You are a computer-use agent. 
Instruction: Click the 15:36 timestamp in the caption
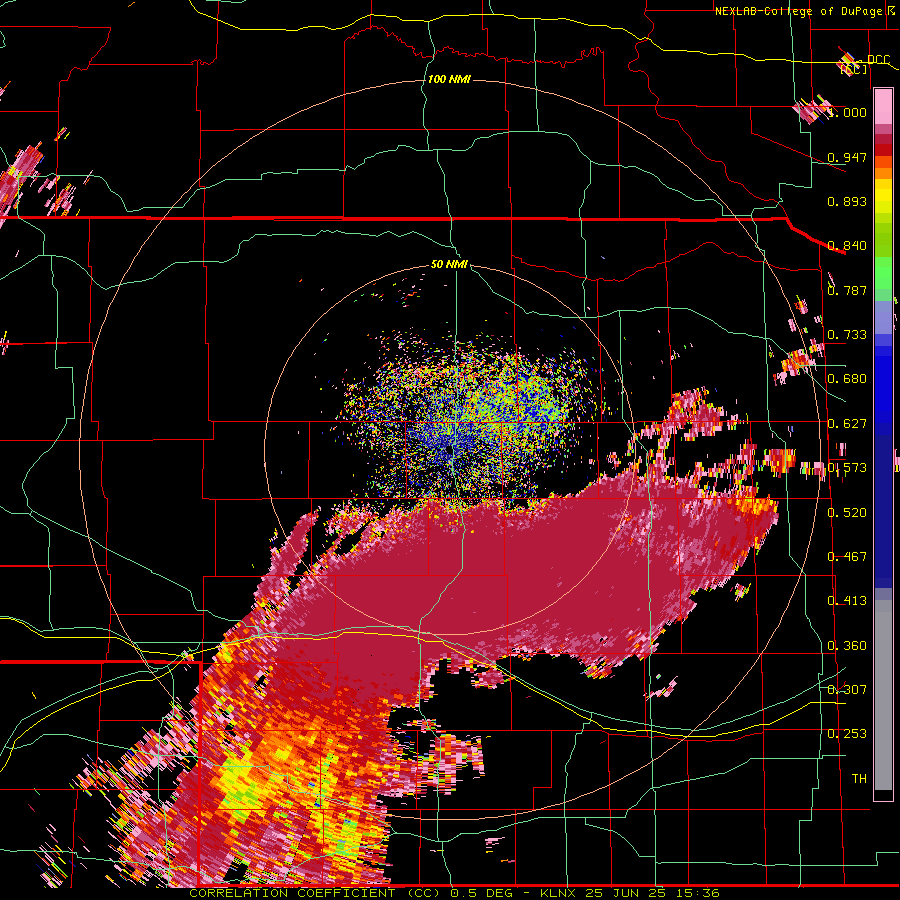[x=696, y=893]
